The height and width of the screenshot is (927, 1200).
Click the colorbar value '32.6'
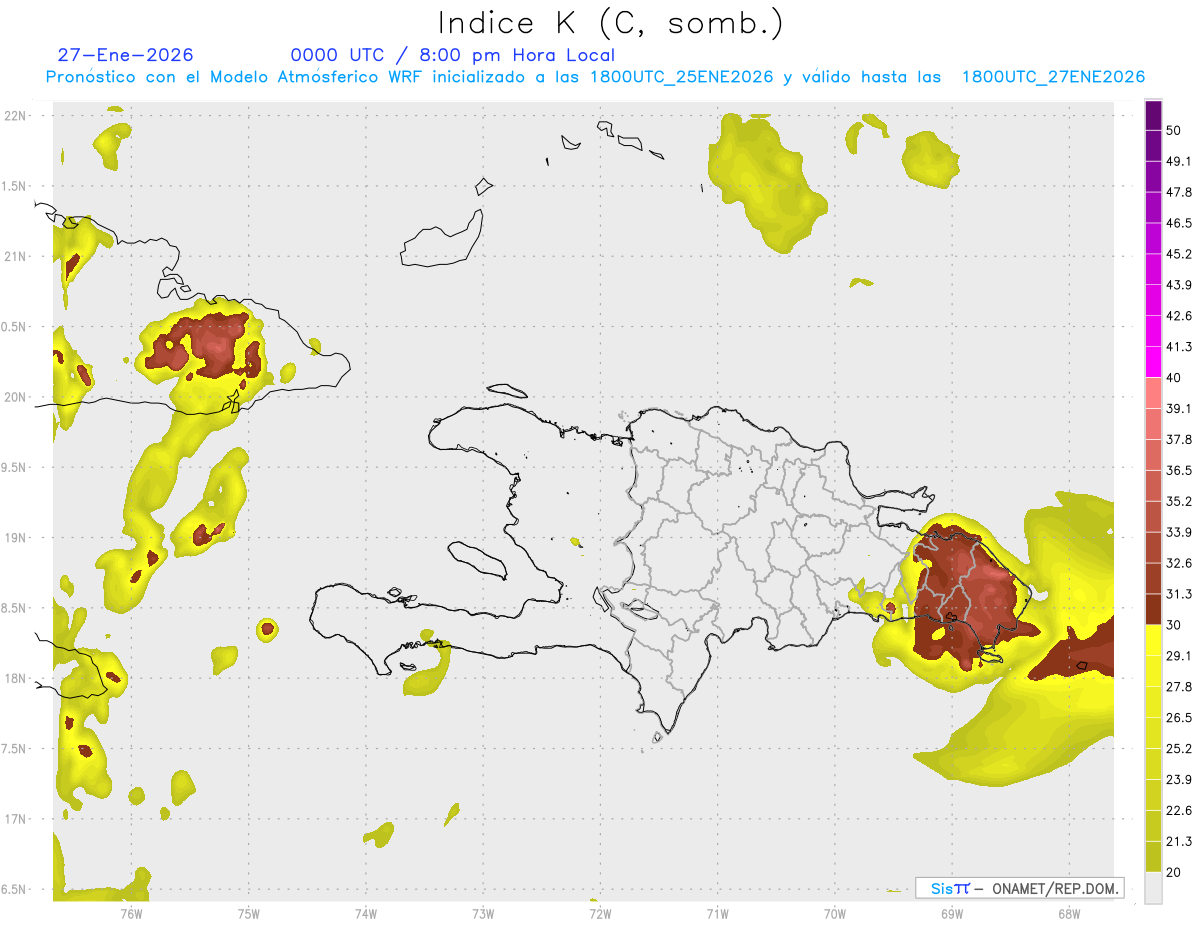(1179, 563)
